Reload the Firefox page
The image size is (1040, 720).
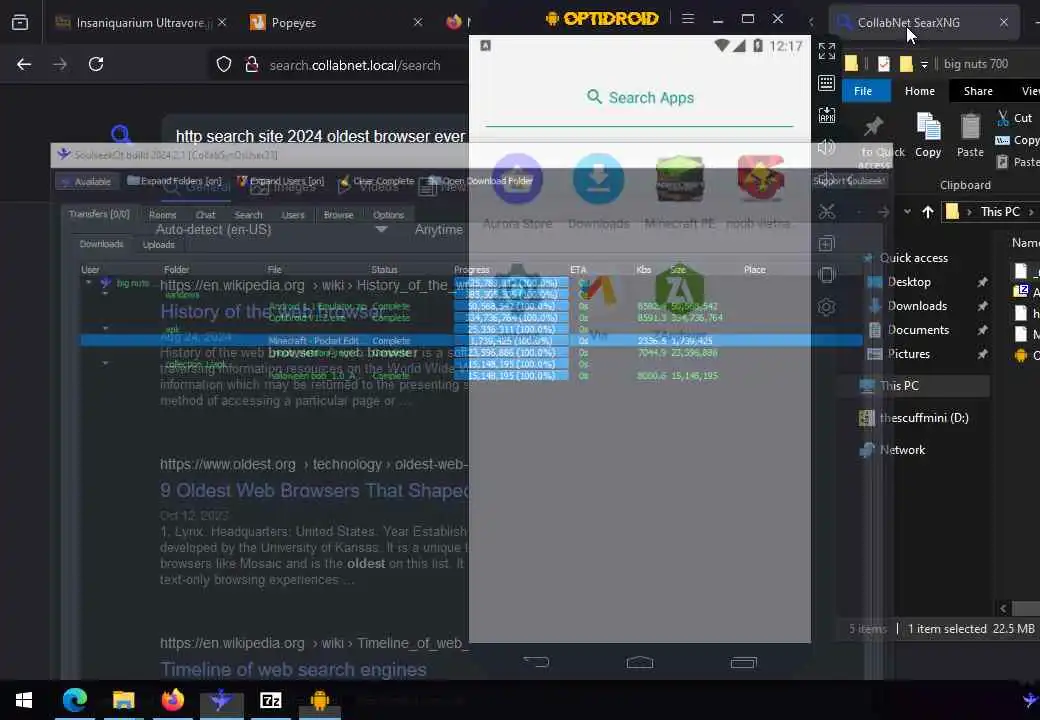pyautogui.click(x=96, y=64)
